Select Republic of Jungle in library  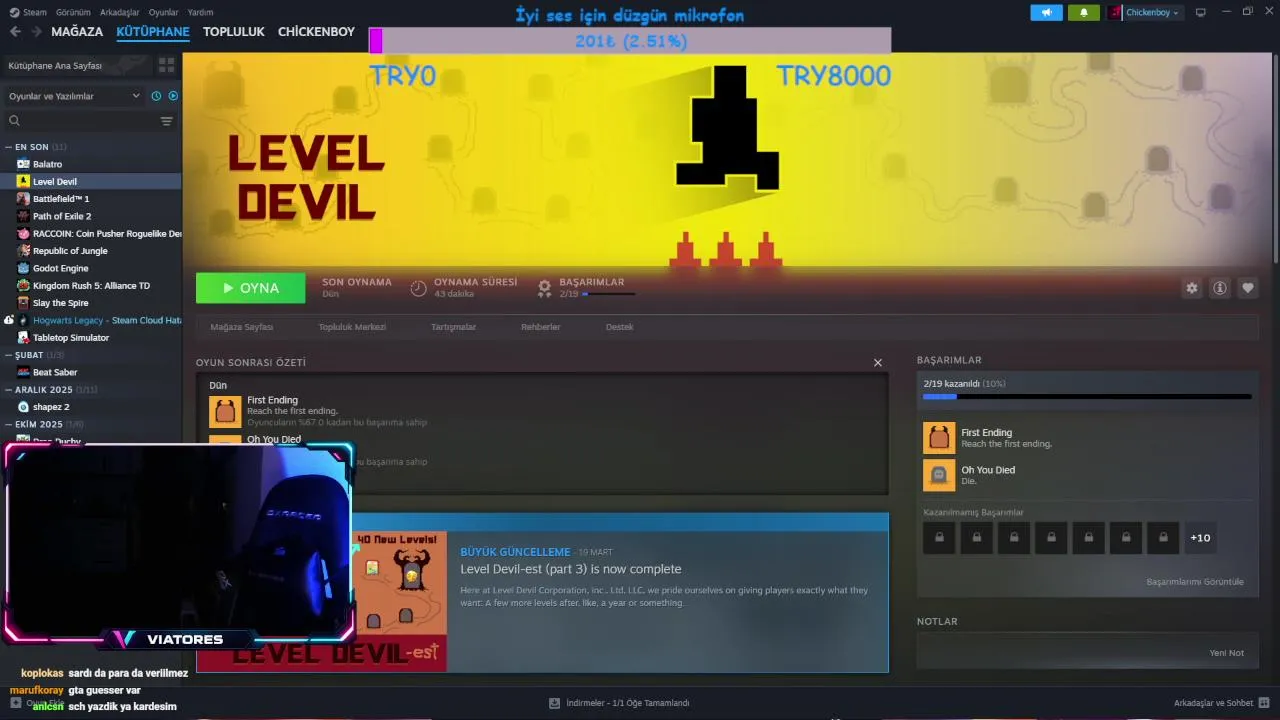70,251
